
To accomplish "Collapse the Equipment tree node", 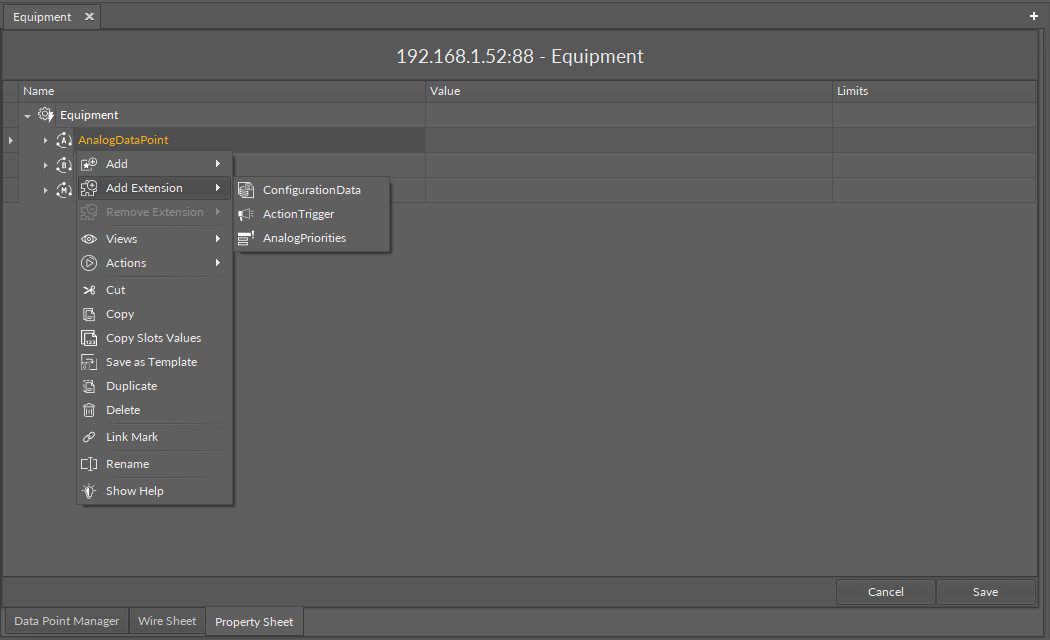I will point(28,116).
